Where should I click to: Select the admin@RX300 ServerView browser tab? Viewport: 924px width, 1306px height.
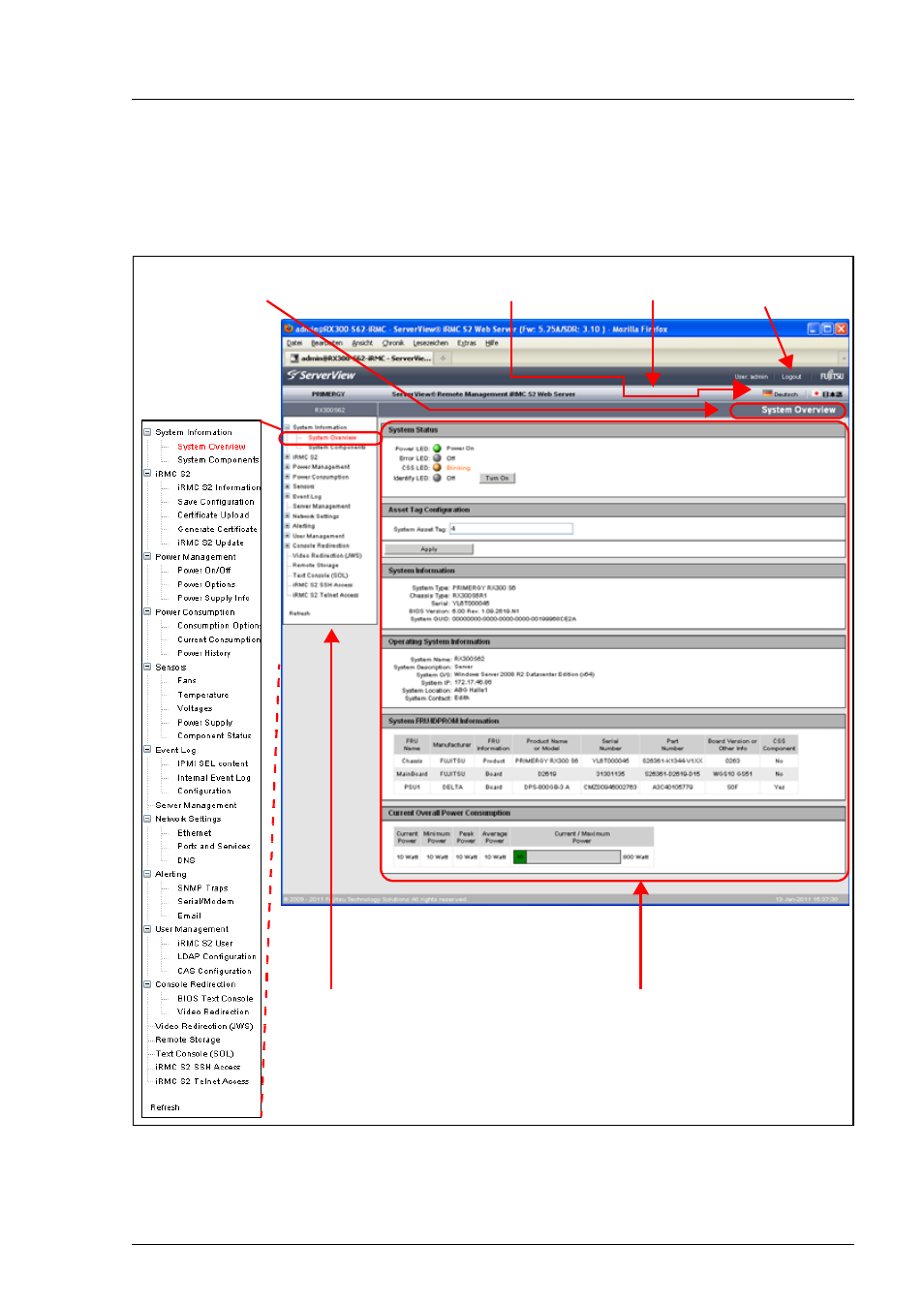(x=359, y=358)
